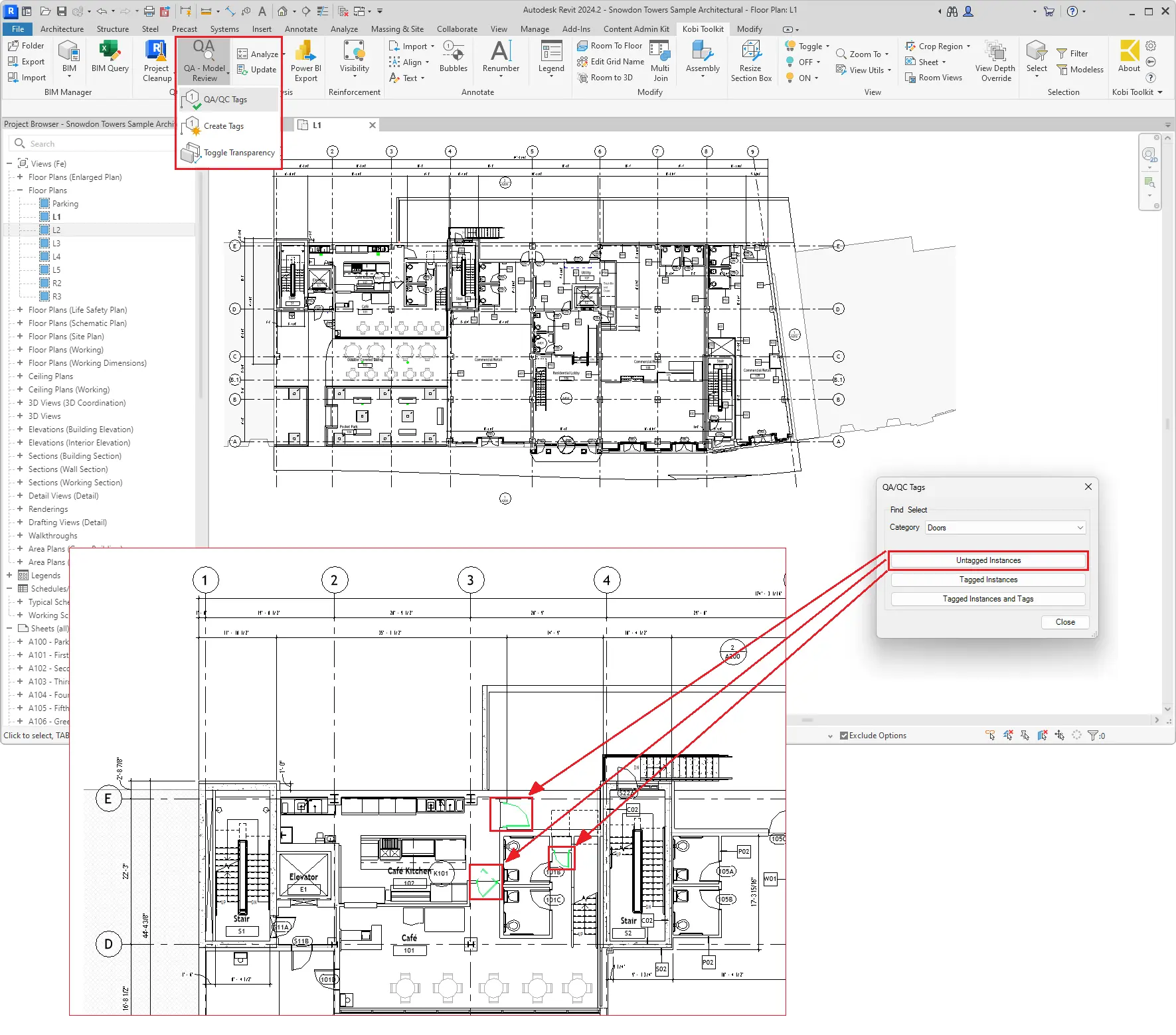This screenshot has height=1035, width=1176.
Task: Open the Manage tab
Action: pyautogui.click(x=535, y=29)
